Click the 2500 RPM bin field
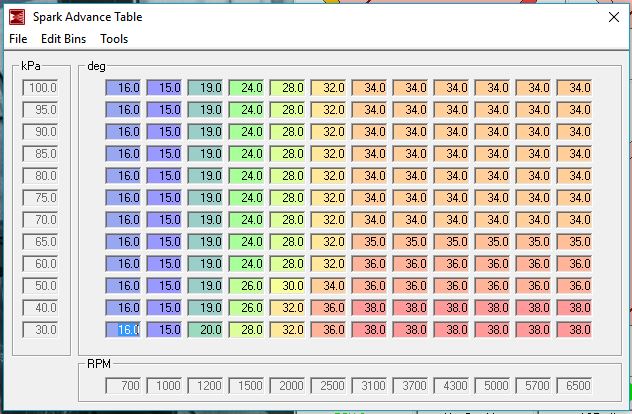The height and width of the screenshot is (414, 632). point(328,385)
